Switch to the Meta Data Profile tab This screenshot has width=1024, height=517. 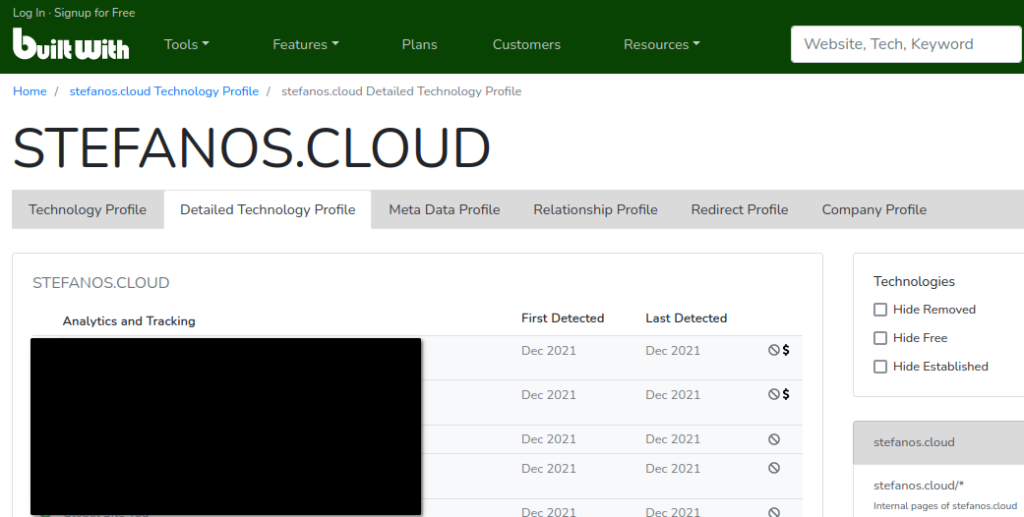coord(445,210)
